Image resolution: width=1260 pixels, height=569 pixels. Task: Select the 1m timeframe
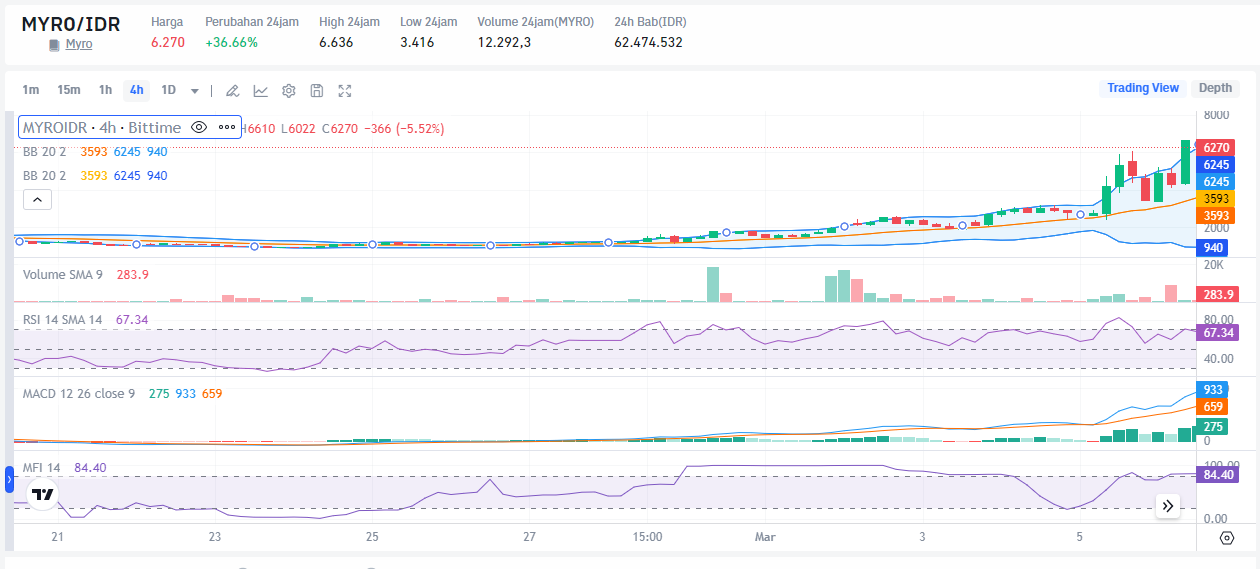click(31, 90)
